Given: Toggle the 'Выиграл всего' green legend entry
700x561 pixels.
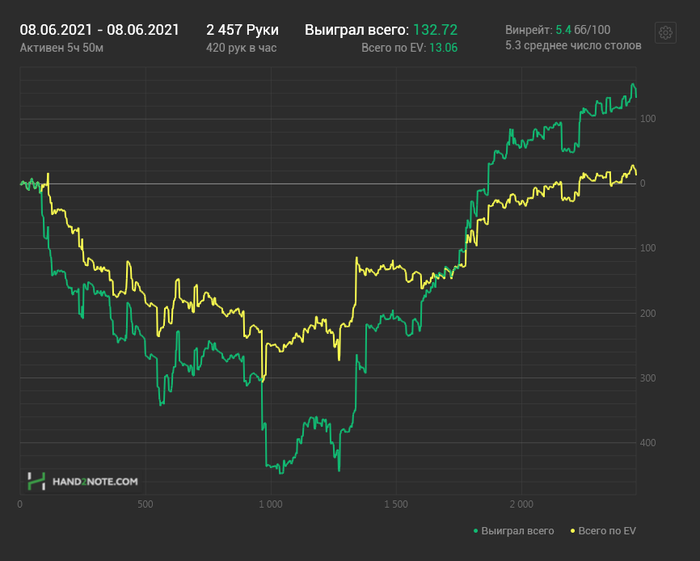Looking at the screenshot, I should tap(513, 531).
